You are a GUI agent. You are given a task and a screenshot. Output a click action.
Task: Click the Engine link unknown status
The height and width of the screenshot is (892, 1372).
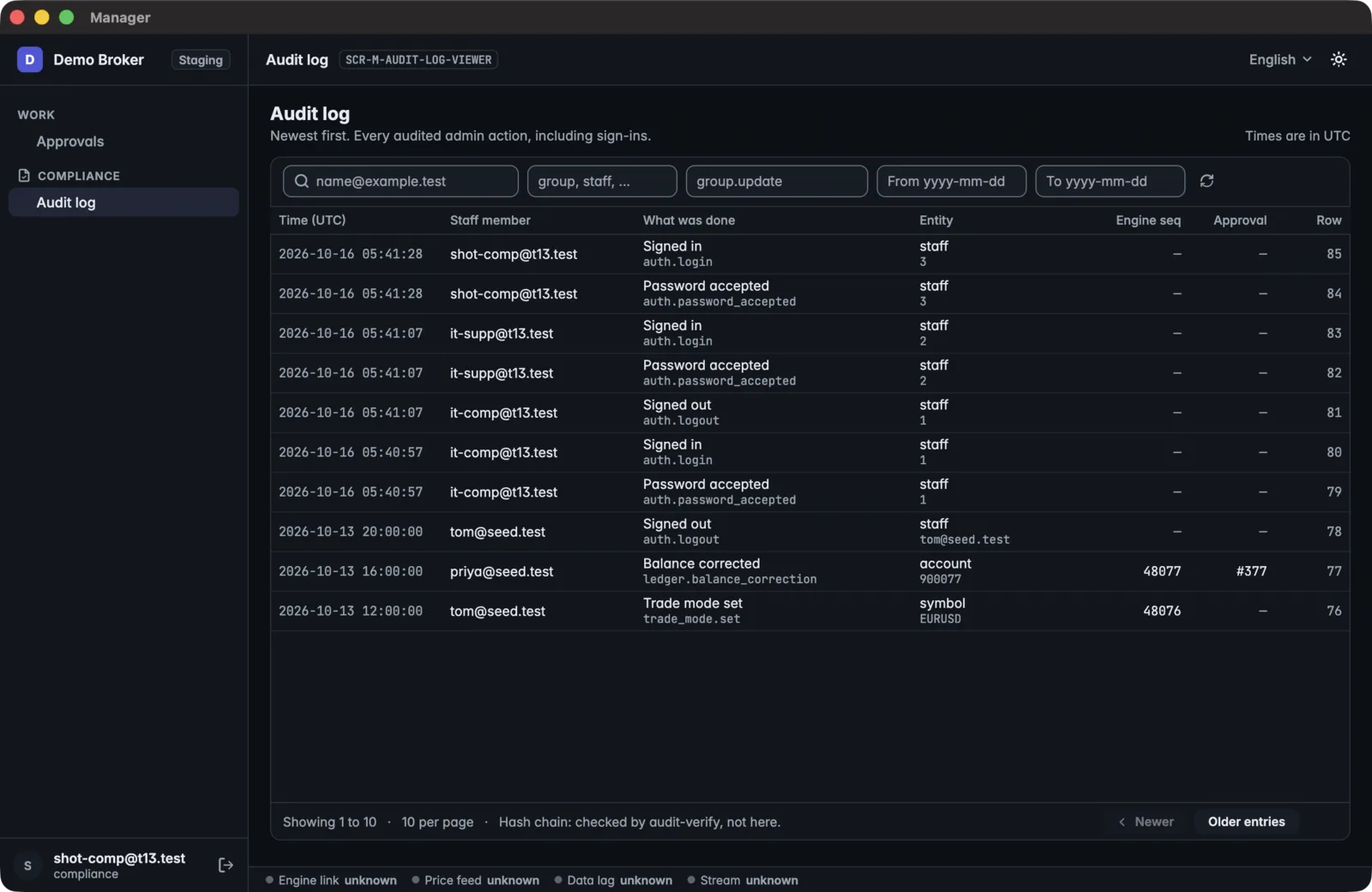331,880
